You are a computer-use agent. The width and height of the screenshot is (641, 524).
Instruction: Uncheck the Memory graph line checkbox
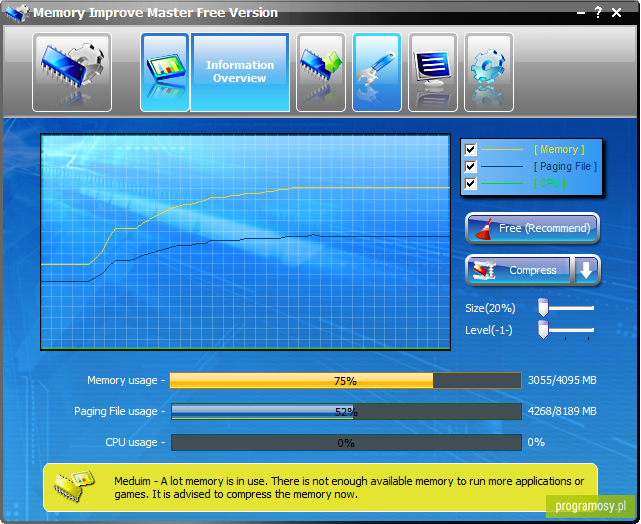point(471,149)
